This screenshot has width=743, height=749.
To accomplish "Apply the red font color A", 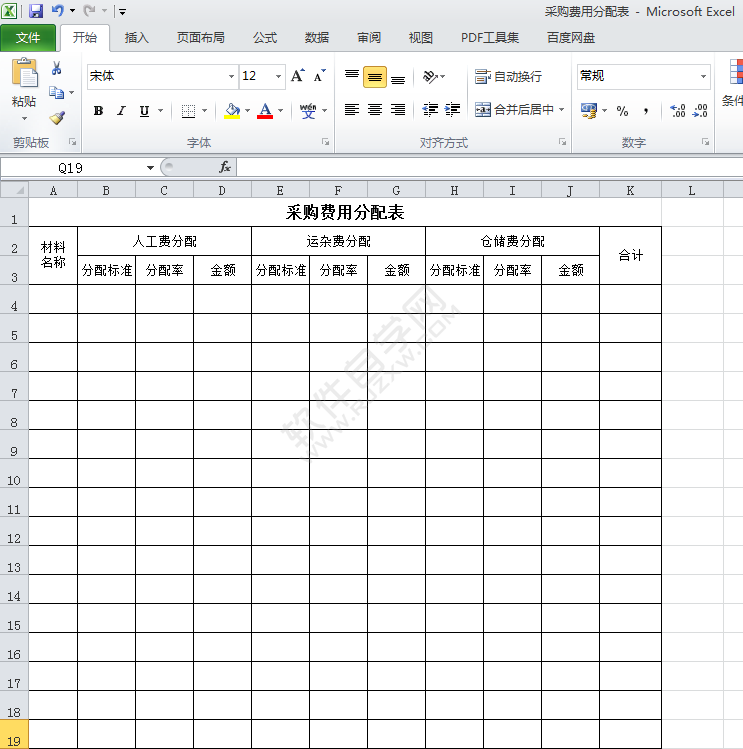I will [265, 111].
